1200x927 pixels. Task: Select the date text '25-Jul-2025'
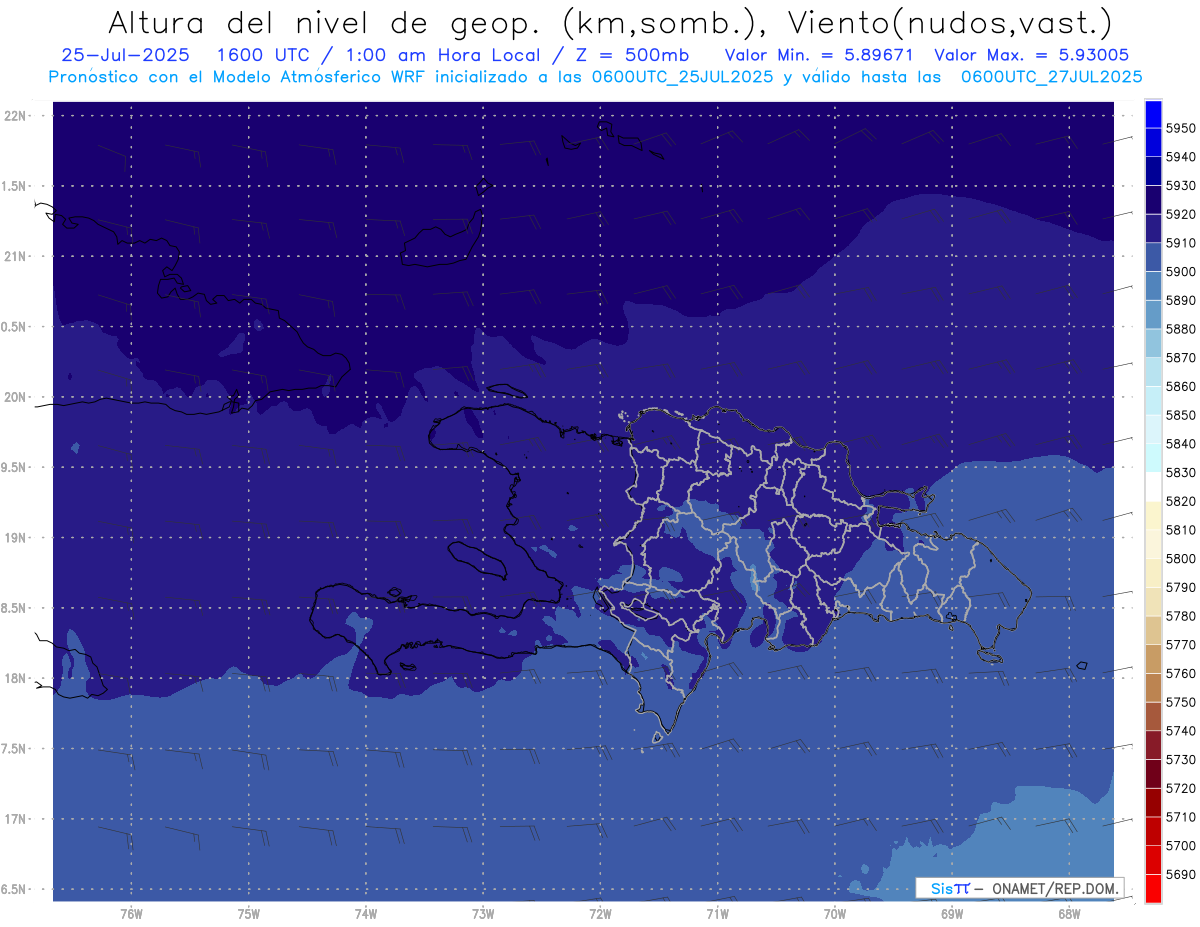[x=124, y=55]
